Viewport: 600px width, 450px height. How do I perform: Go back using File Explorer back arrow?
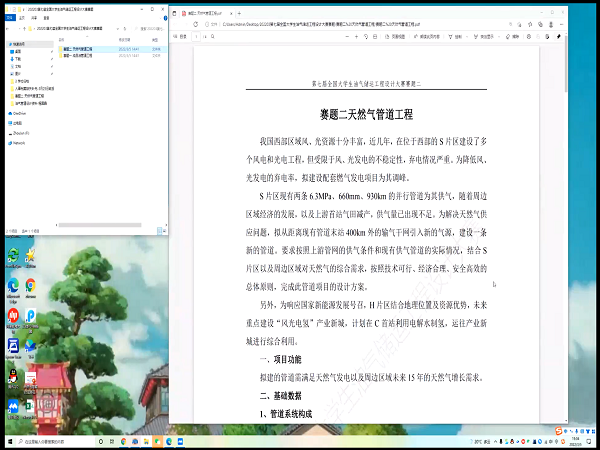tap(8, 28)
